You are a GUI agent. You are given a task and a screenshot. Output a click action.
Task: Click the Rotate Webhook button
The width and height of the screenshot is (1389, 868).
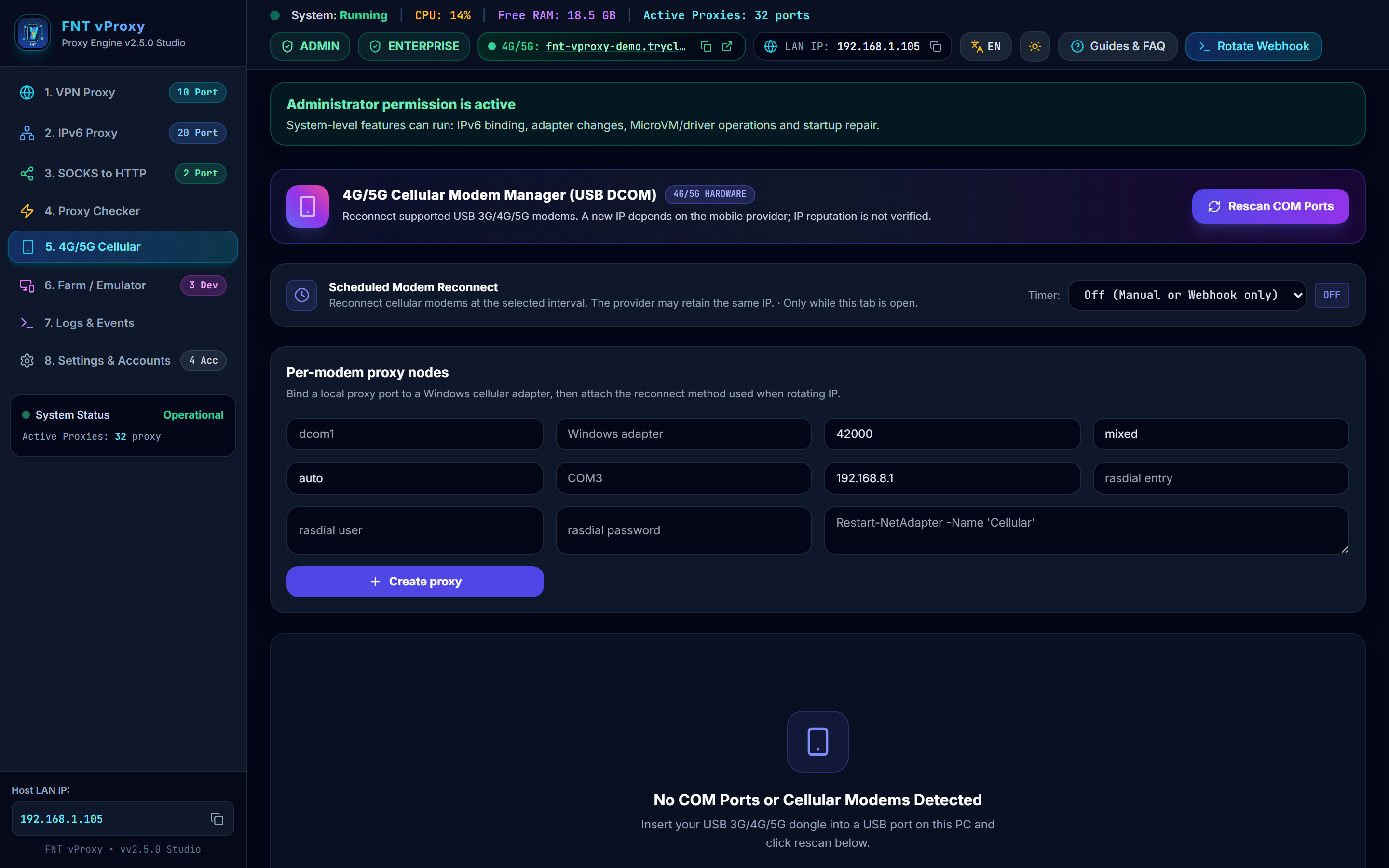click(1253, 46)
